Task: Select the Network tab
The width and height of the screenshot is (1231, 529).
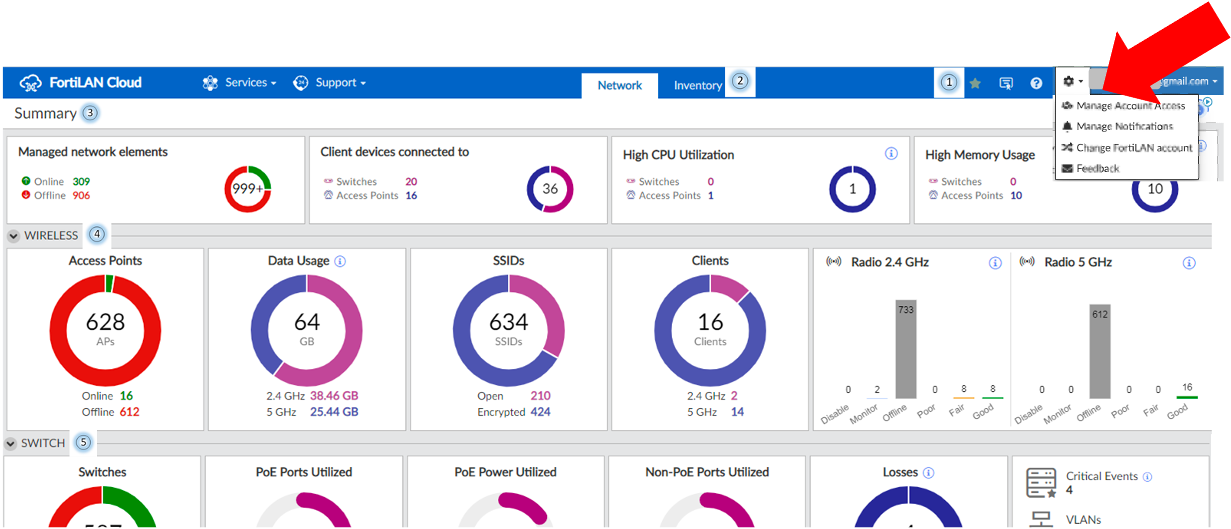Action: pyautogui.click(x=620, y=85)
